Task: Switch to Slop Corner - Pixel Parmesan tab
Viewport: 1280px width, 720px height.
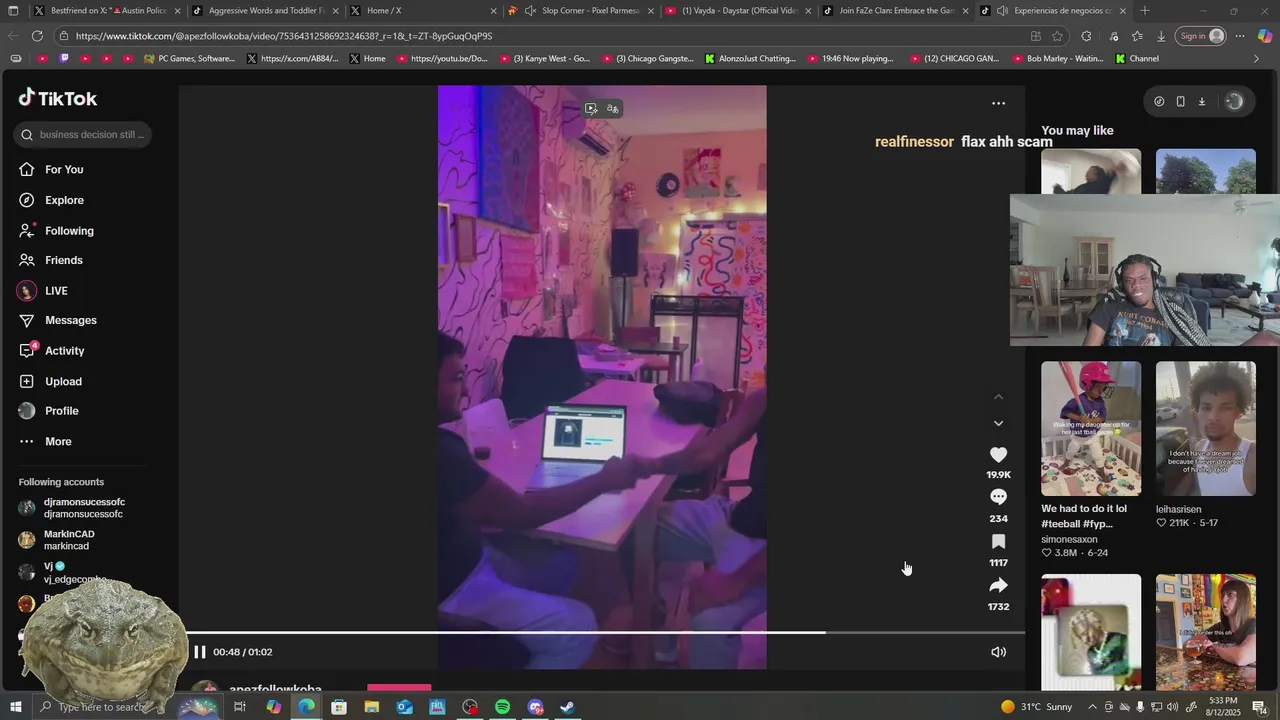Action: pos(581,11)
